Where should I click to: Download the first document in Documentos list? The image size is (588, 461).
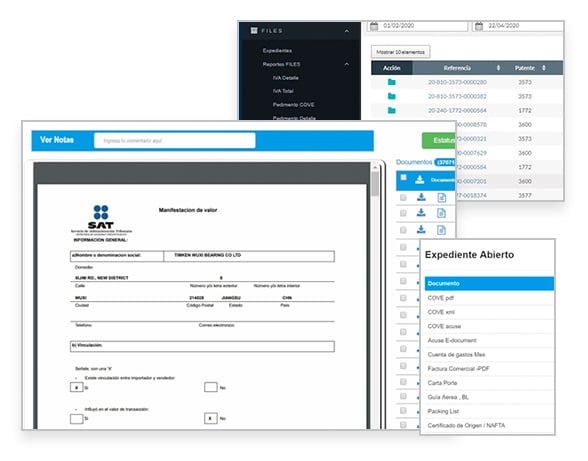coord(421,197)
